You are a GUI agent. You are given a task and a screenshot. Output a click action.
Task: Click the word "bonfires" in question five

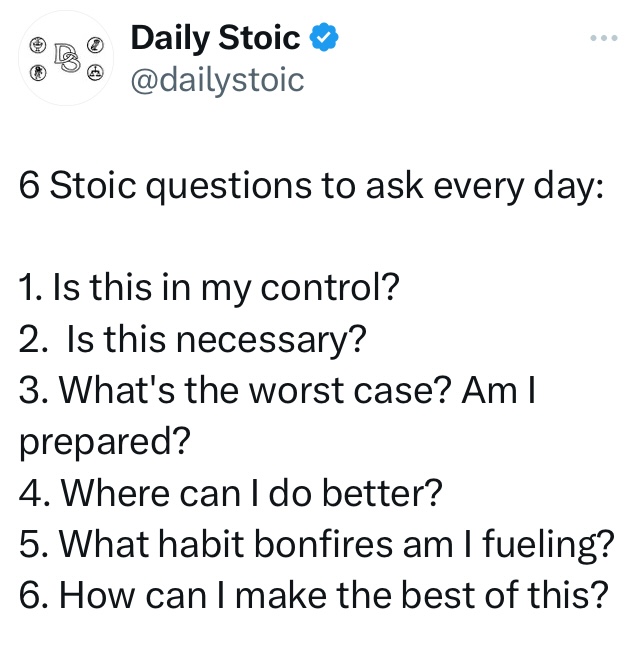[x=323, y=543]
